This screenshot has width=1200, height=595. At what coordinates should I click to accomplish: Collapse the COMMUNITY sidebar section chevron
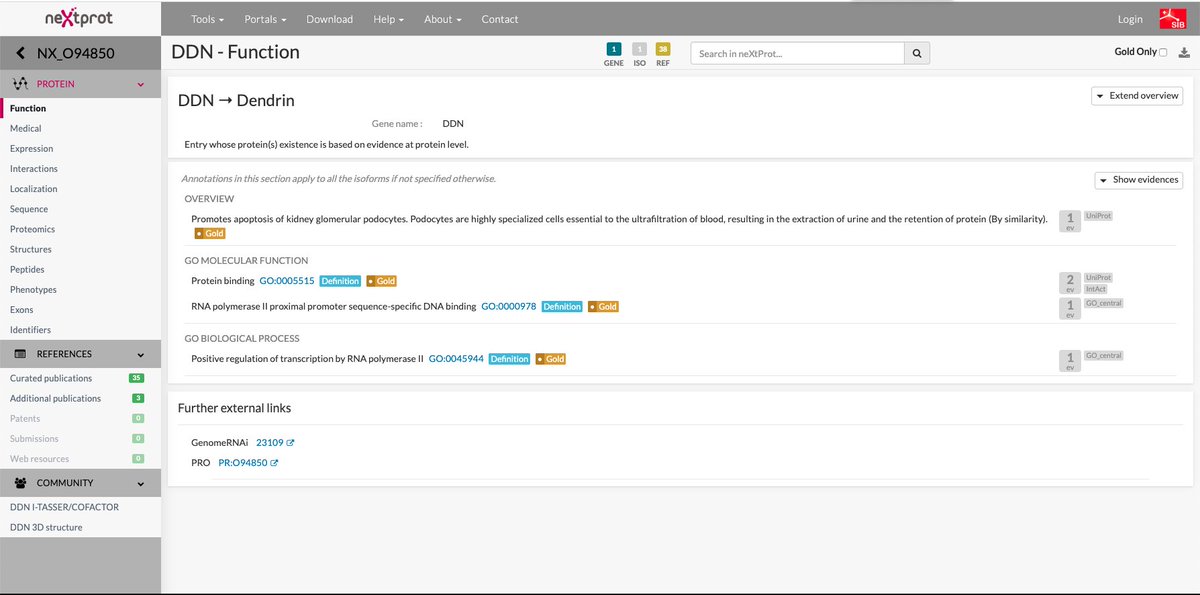140,483
